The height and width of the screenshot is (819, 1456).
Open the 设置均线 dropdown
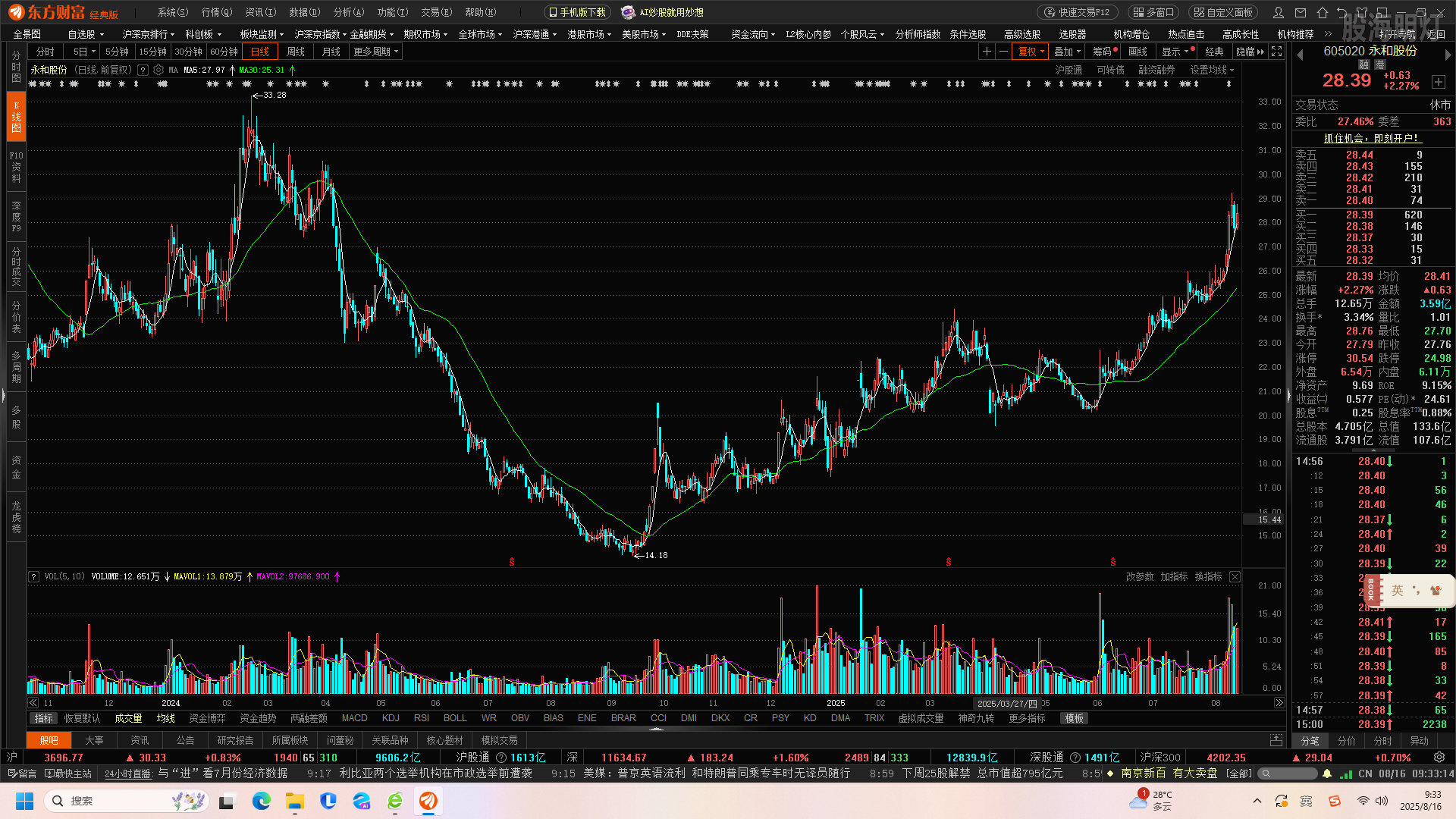(x=1212, y=70)
